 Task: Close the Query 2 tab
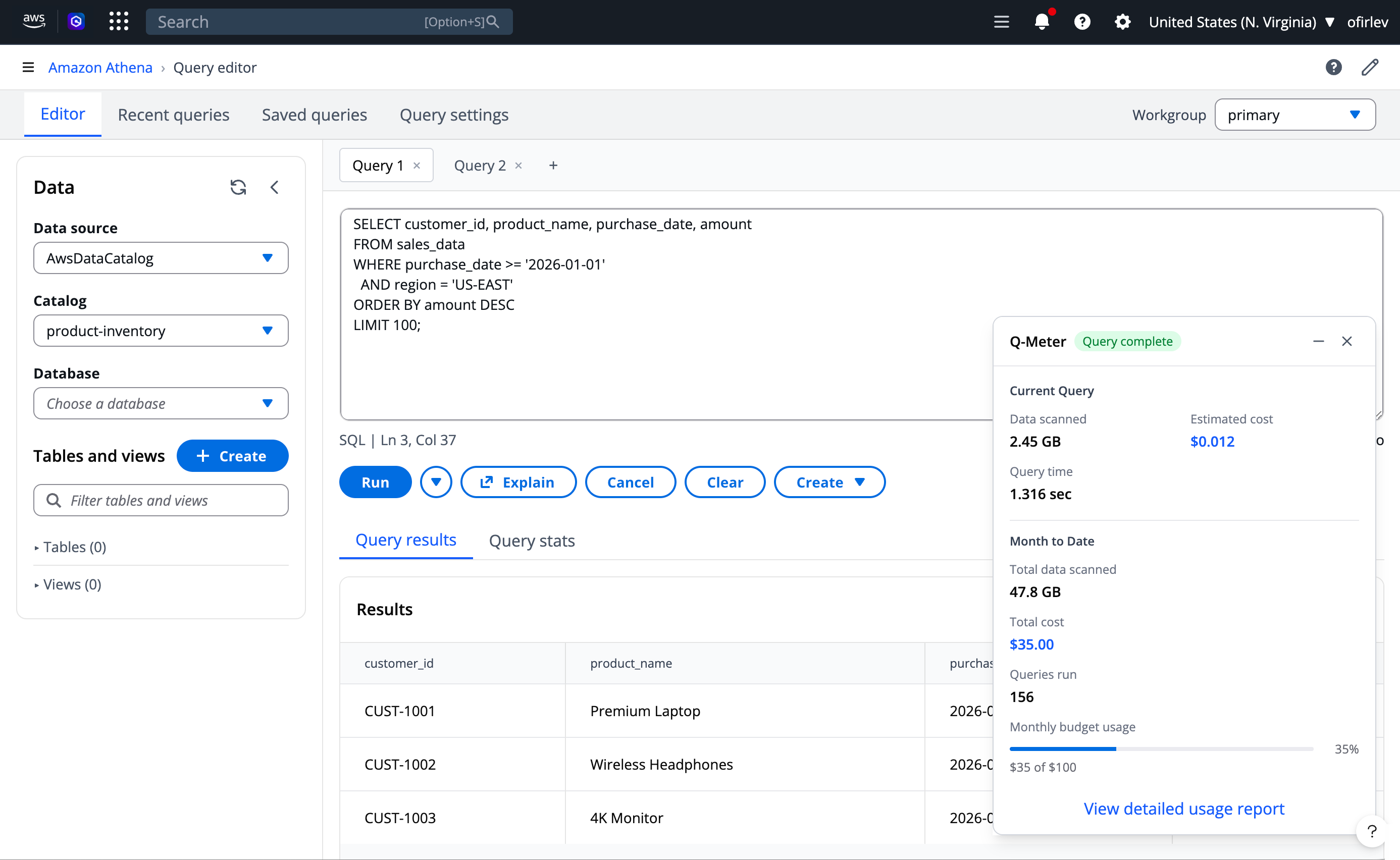click(x=518, y=166)
